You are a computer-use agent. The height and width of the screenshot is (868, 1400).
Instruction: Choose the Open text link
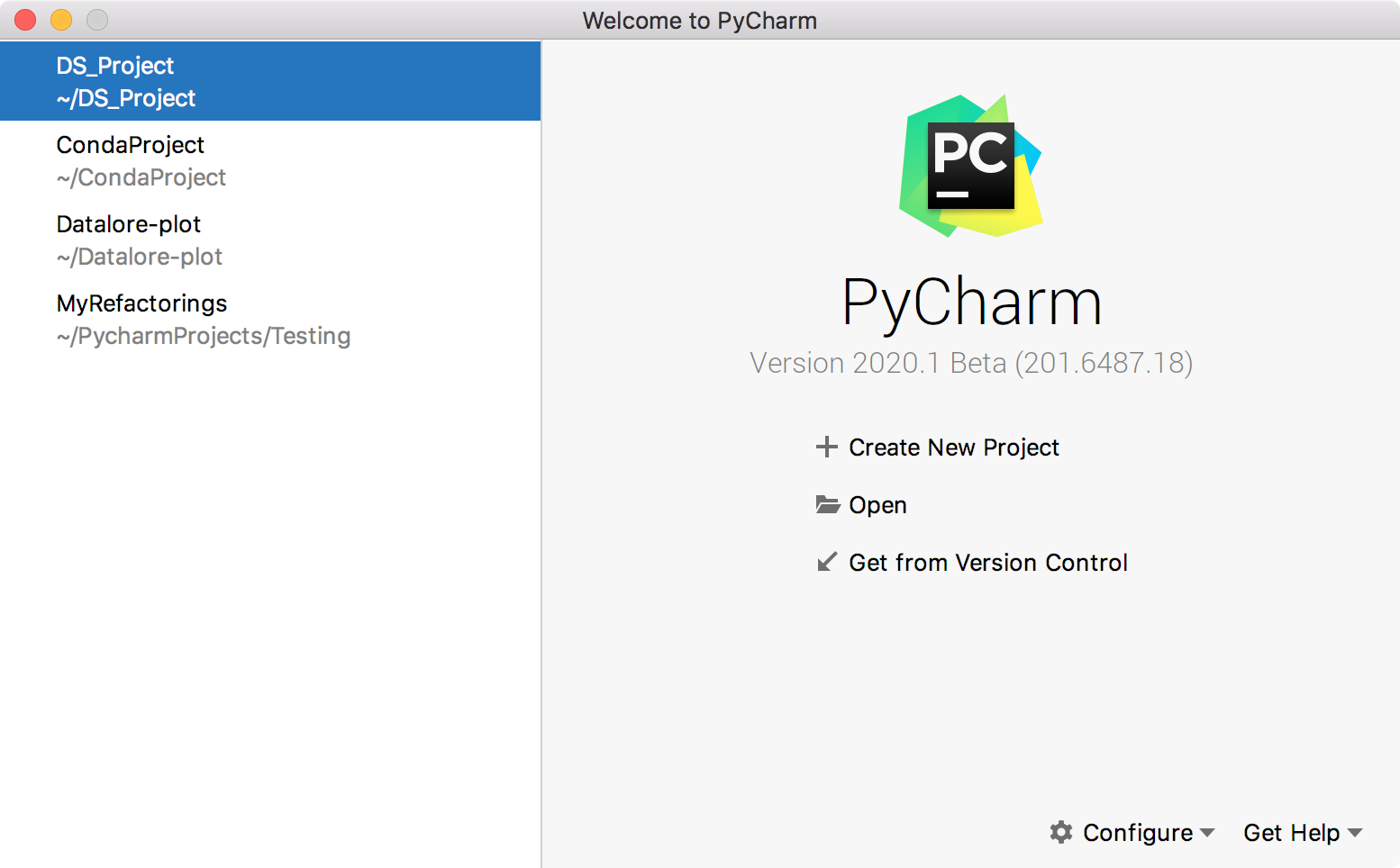[x=877, y=505]
